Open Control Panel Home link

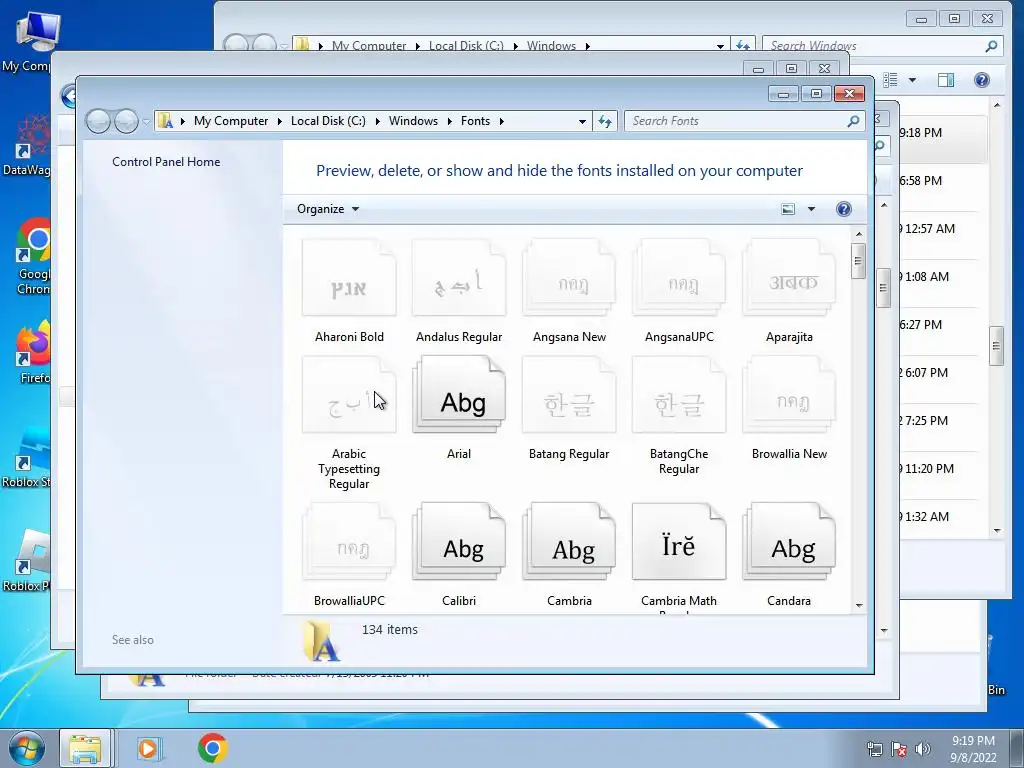coord(166,162)
